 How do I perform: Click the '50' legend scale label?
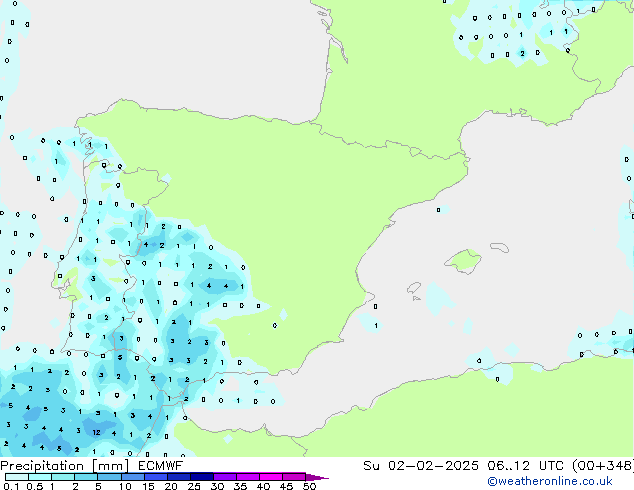click(x=309, y=486)
